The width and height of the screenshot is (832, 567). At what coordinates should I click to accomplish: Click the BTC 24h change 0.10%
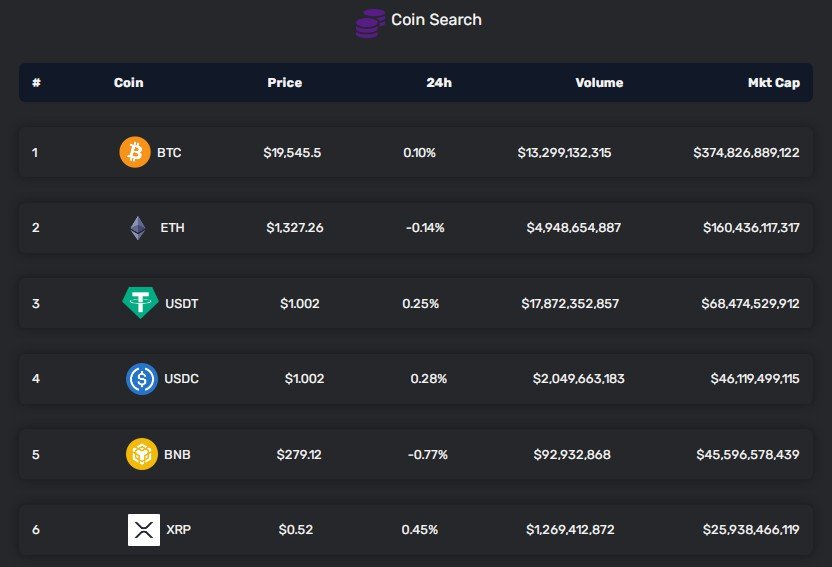click(x=419, y=153)
